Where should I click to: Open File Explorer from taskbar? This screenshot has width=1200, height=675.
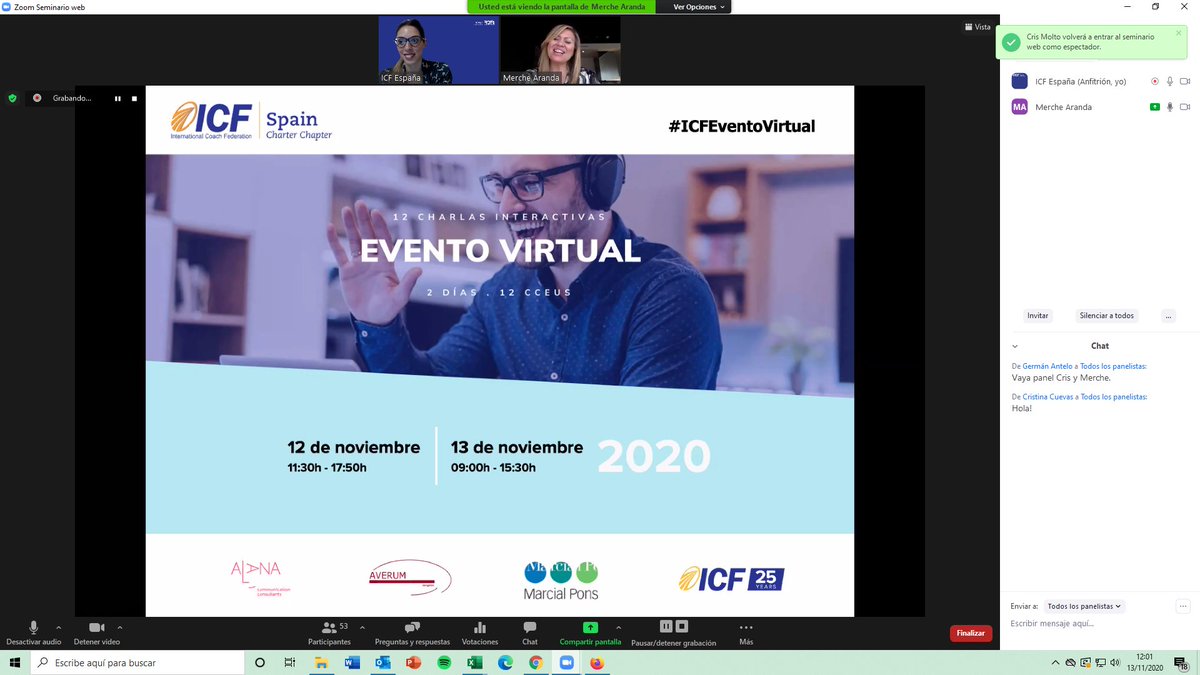(x=321, y=662)
